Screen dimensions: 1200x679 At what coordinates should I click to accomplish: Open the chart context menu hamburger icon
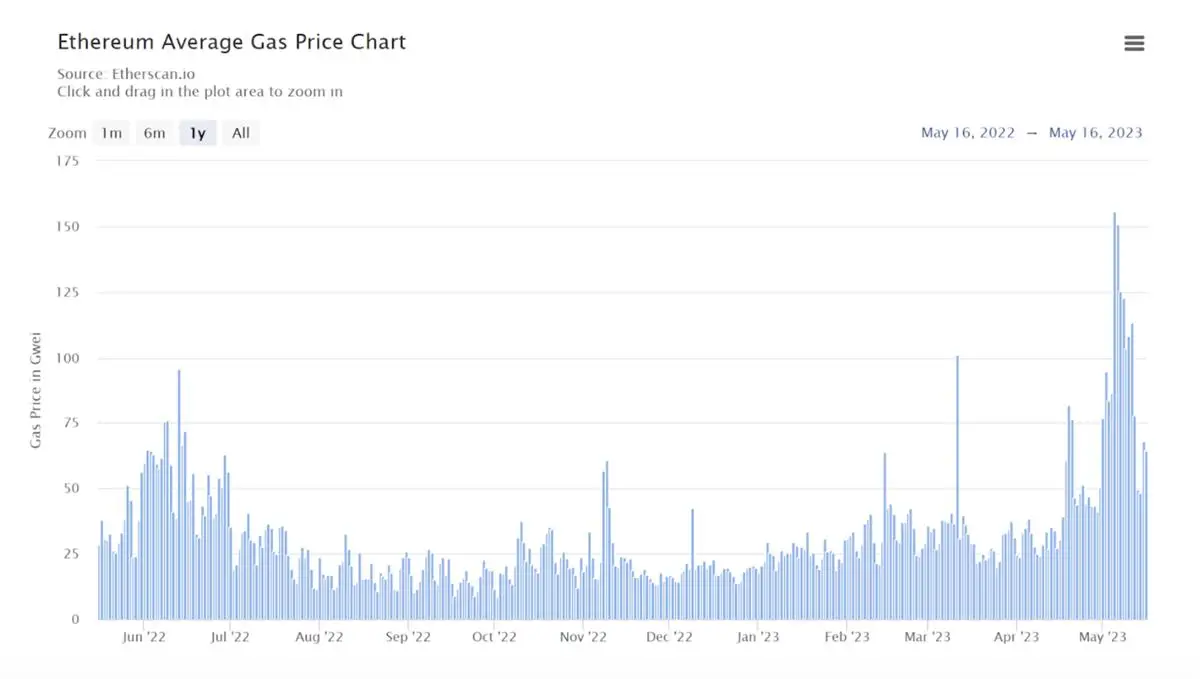pos(1134,43)
